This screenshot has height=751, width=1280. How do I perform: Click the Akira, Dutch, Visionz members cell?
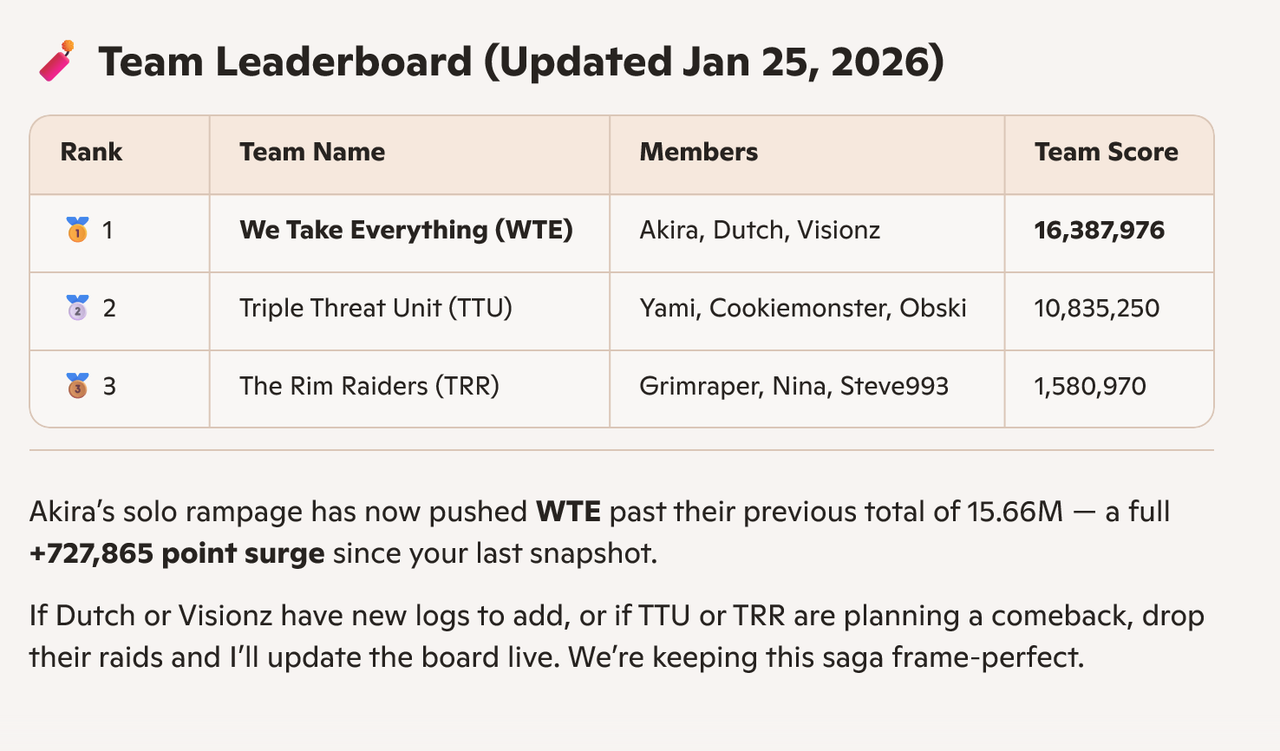pos(760,230)
